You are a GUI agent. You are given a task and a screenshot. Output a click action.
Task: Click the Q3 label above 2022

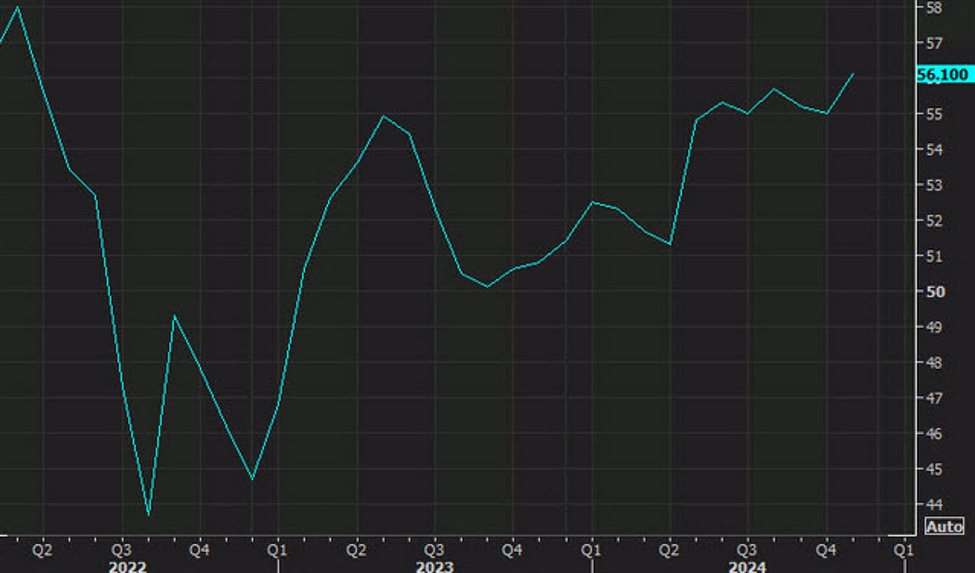click(x=121, y=549)
